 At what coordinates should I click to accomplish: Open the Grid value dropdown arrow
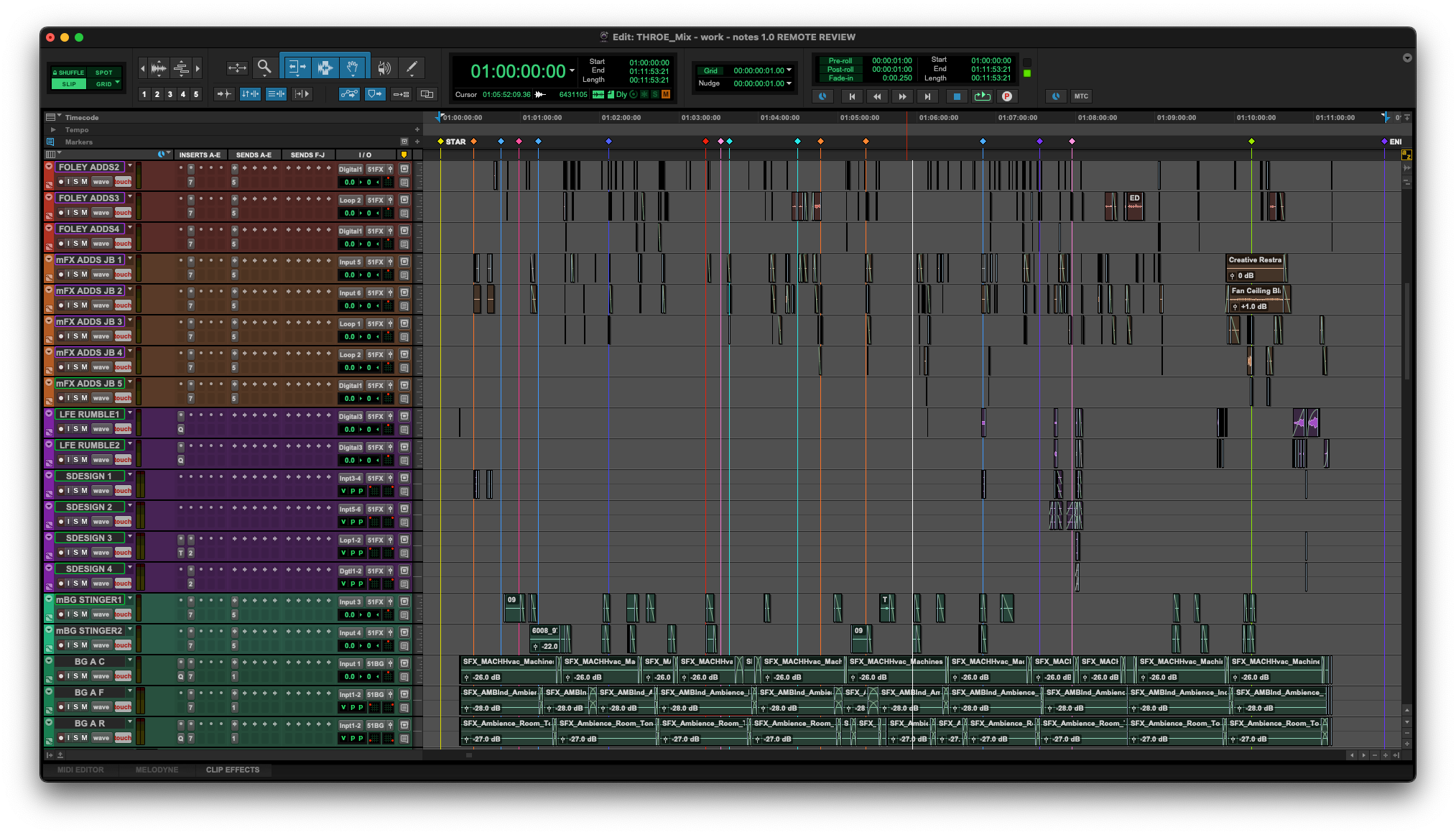789,70
